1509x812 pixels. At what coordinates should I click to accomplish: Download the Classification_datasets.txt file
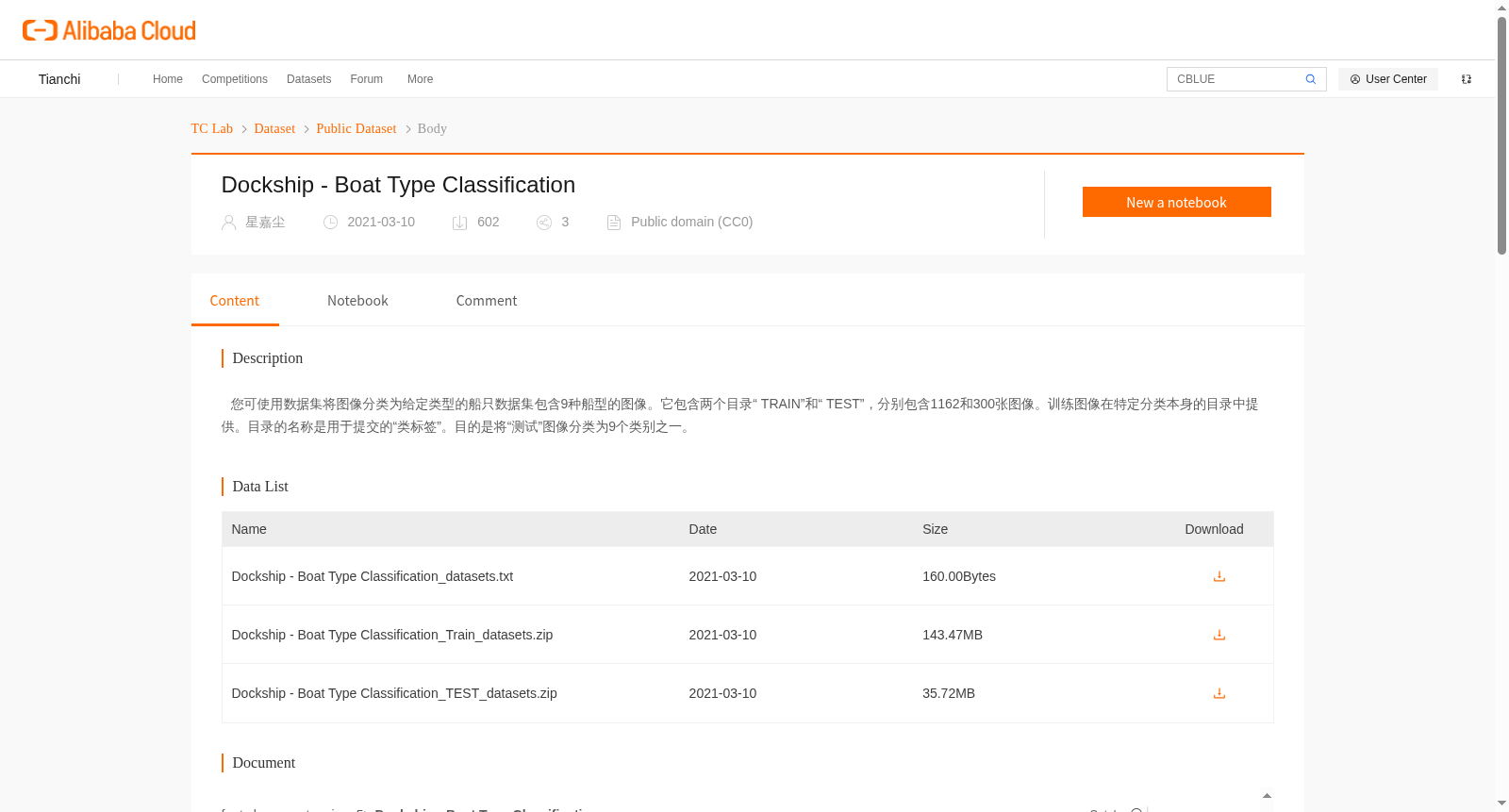[1219, 576]
